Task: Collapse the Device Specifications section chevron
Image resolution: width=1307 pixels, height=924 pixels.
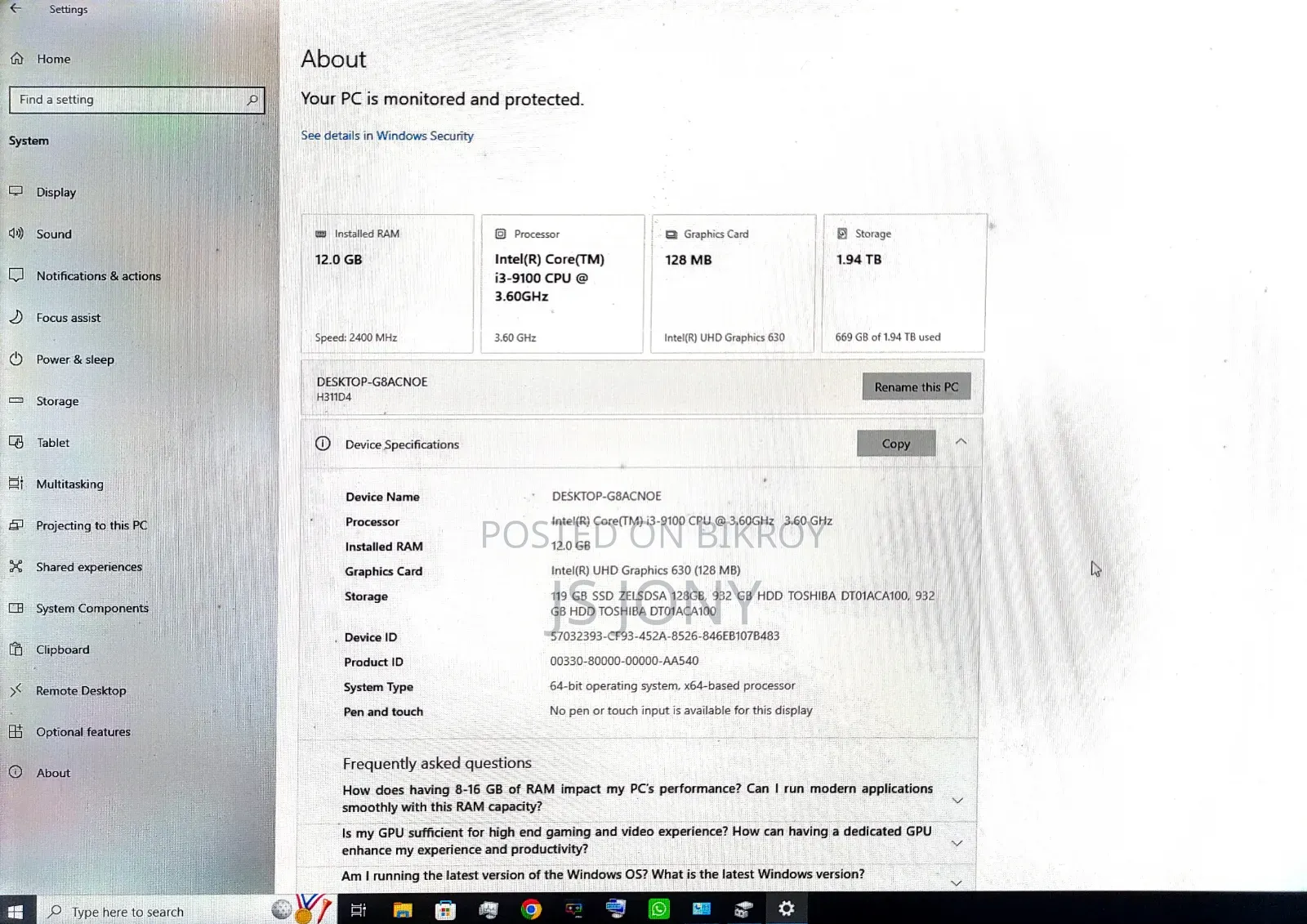Action: (x=961, y=442)
